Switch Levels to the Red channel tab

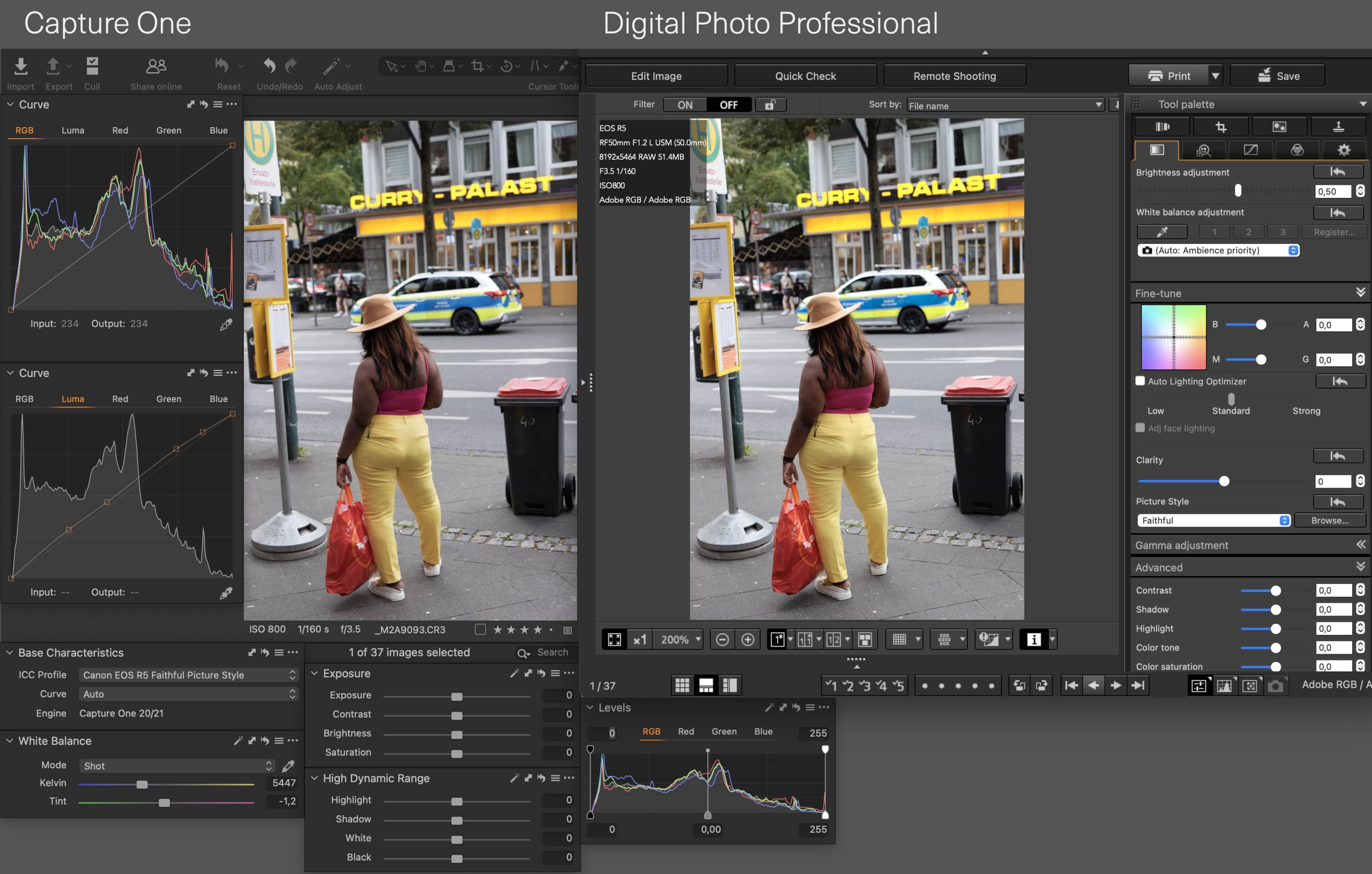pos(685,731)
